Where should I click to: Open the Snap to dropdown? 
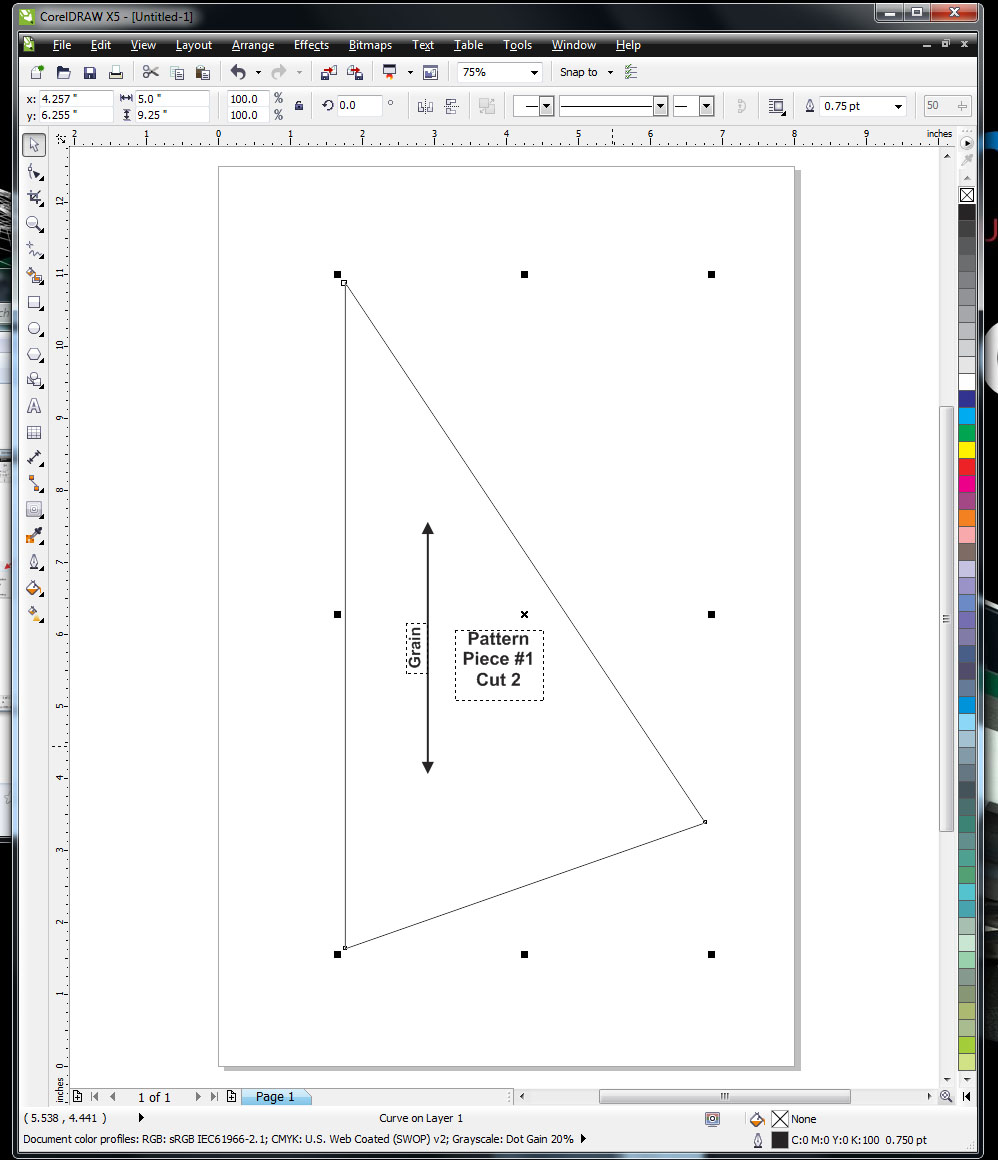click(610, 72)
